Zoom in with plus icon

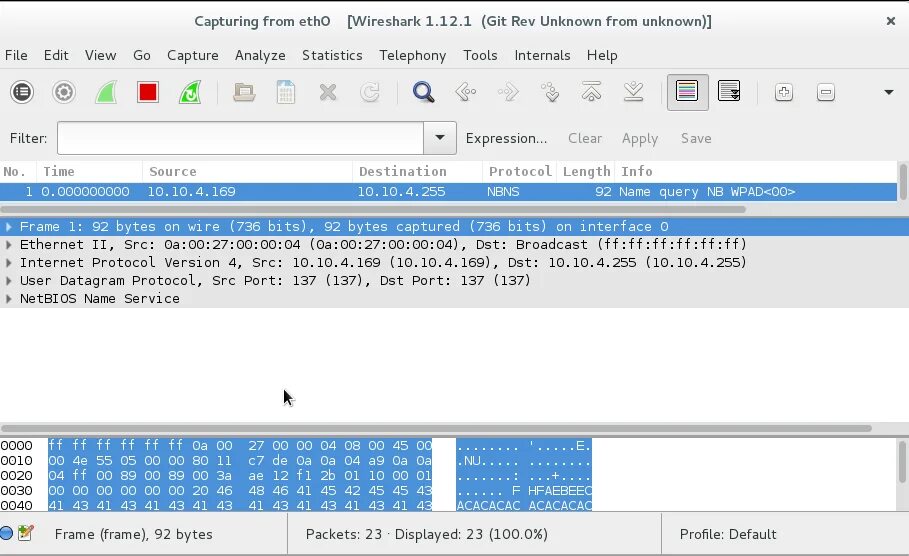pyautogui.click(x=784, y=92)
